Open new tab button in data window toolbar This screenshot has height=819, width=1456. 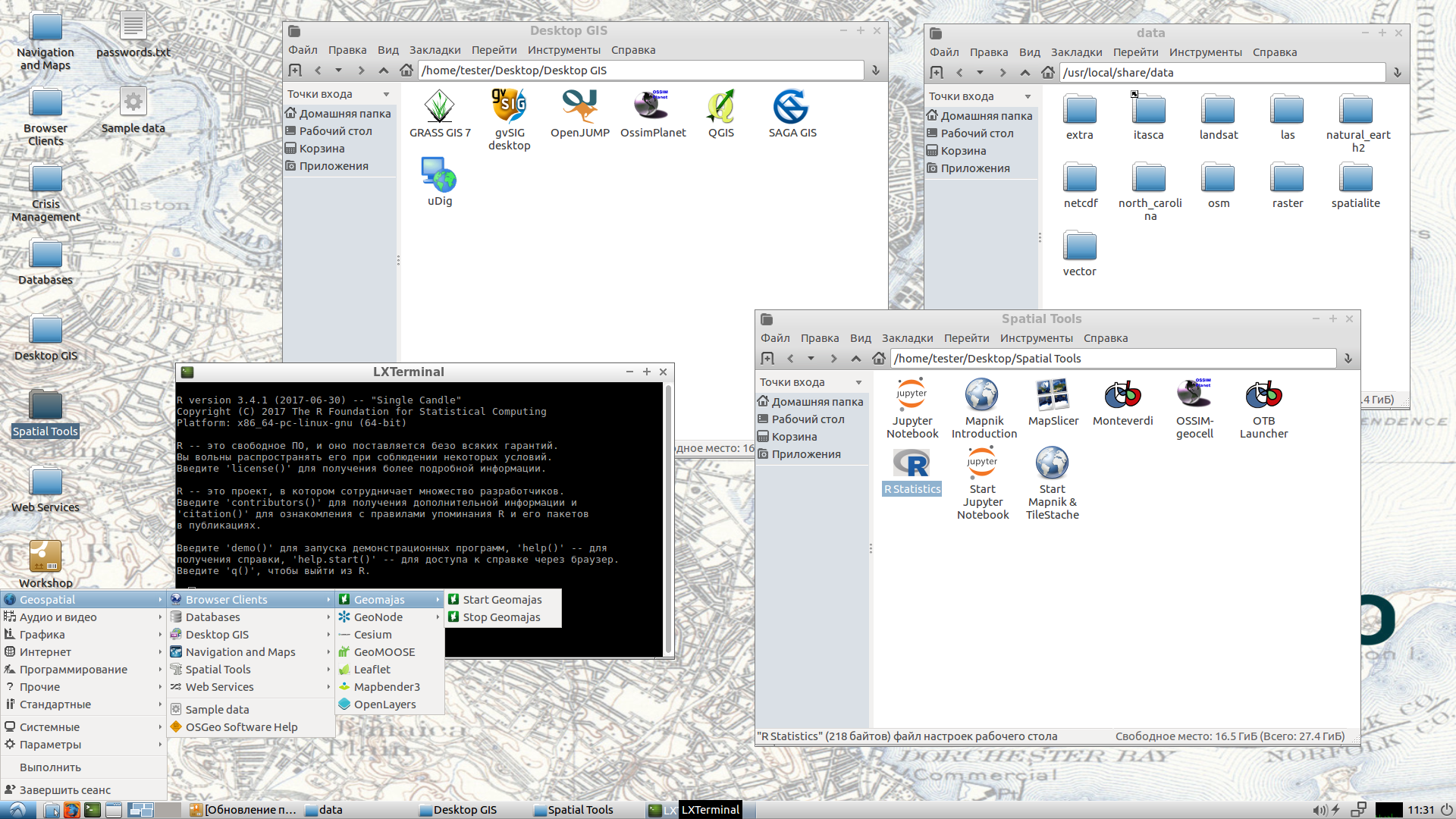(937, 73)
